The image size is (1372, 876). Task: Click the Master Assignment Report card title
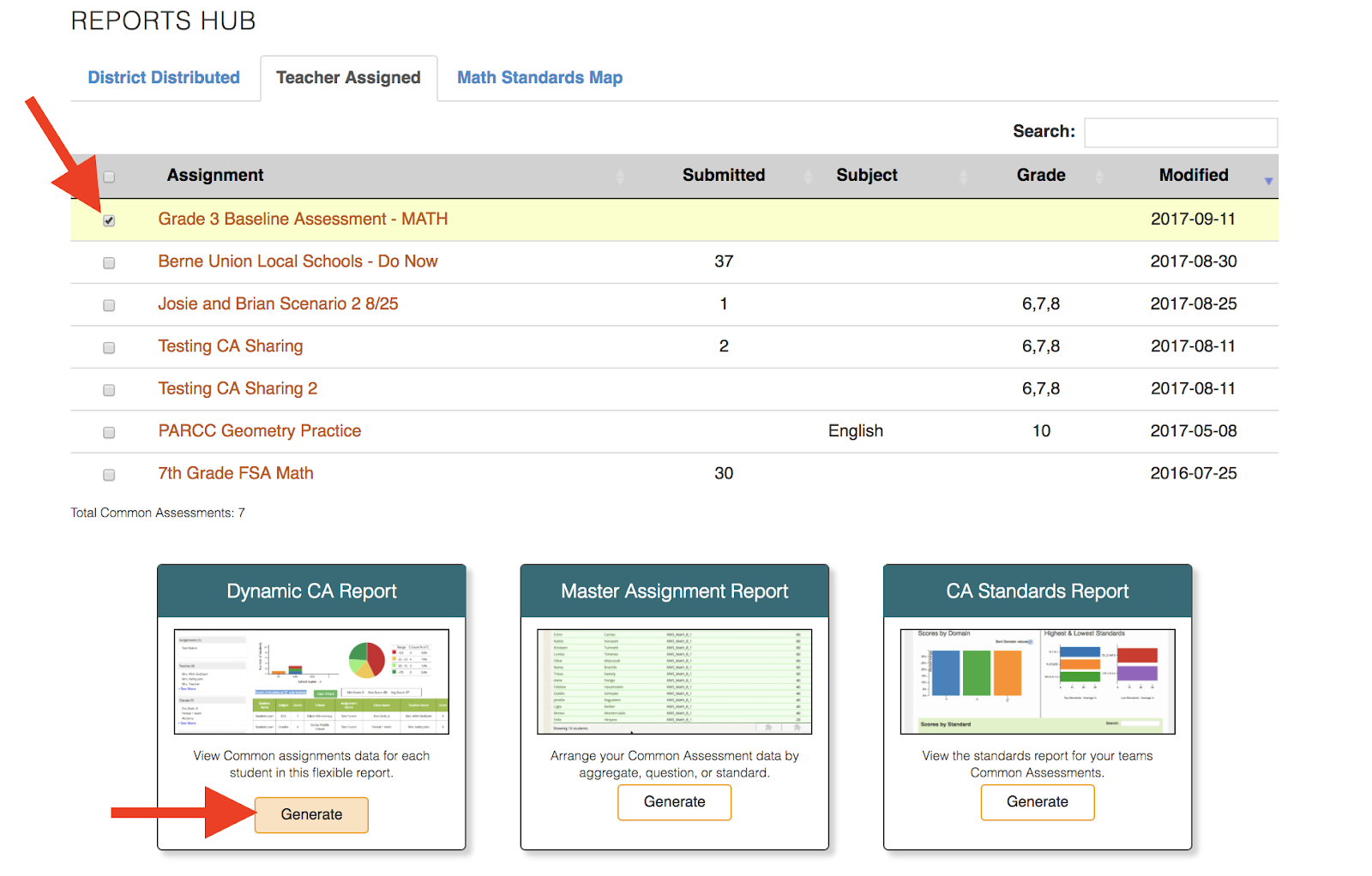[x=675, y=591]
